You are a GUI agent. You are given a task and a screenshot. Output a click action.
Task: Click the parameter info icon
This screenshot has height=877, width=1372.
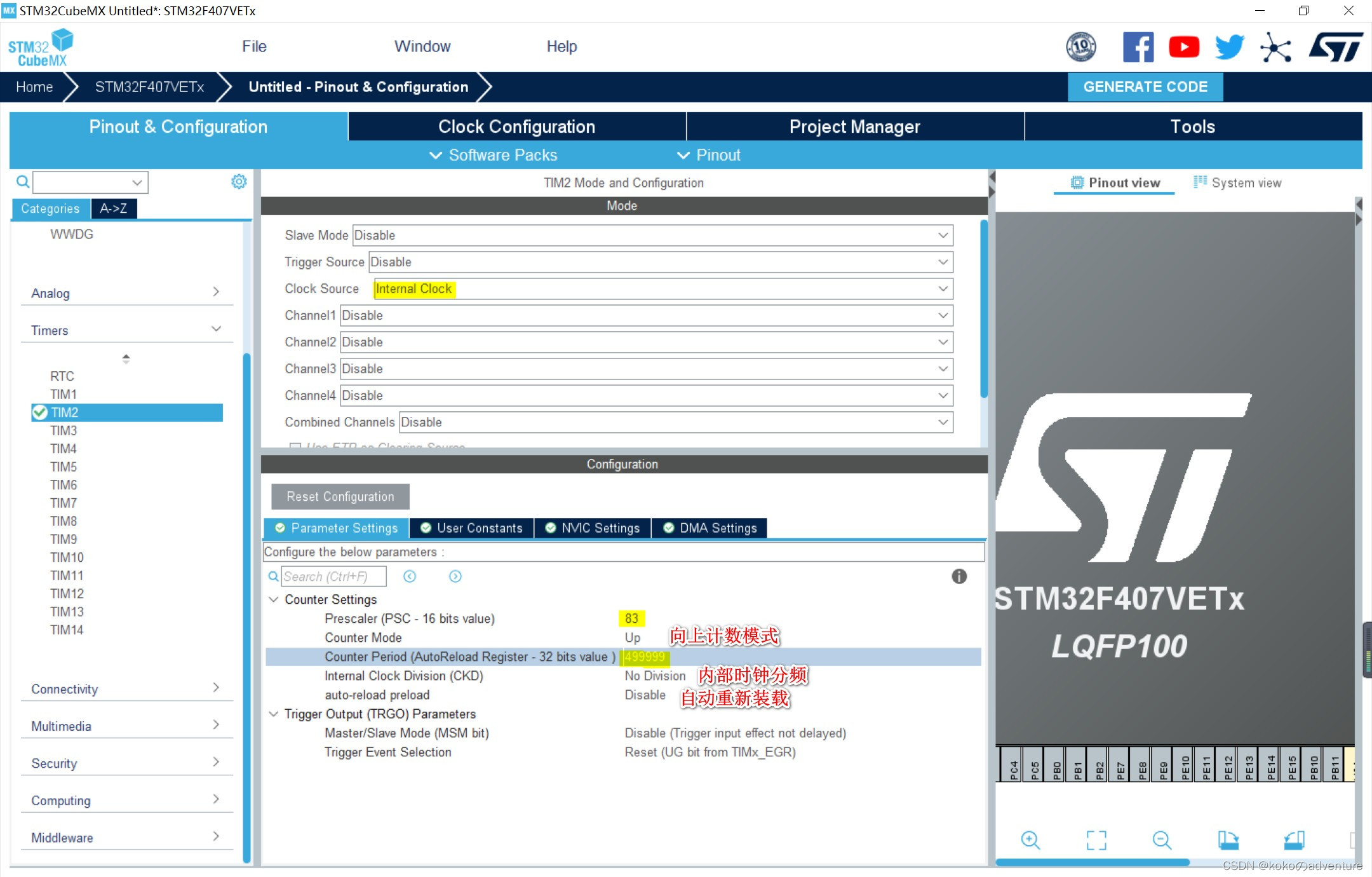(959, 576)
